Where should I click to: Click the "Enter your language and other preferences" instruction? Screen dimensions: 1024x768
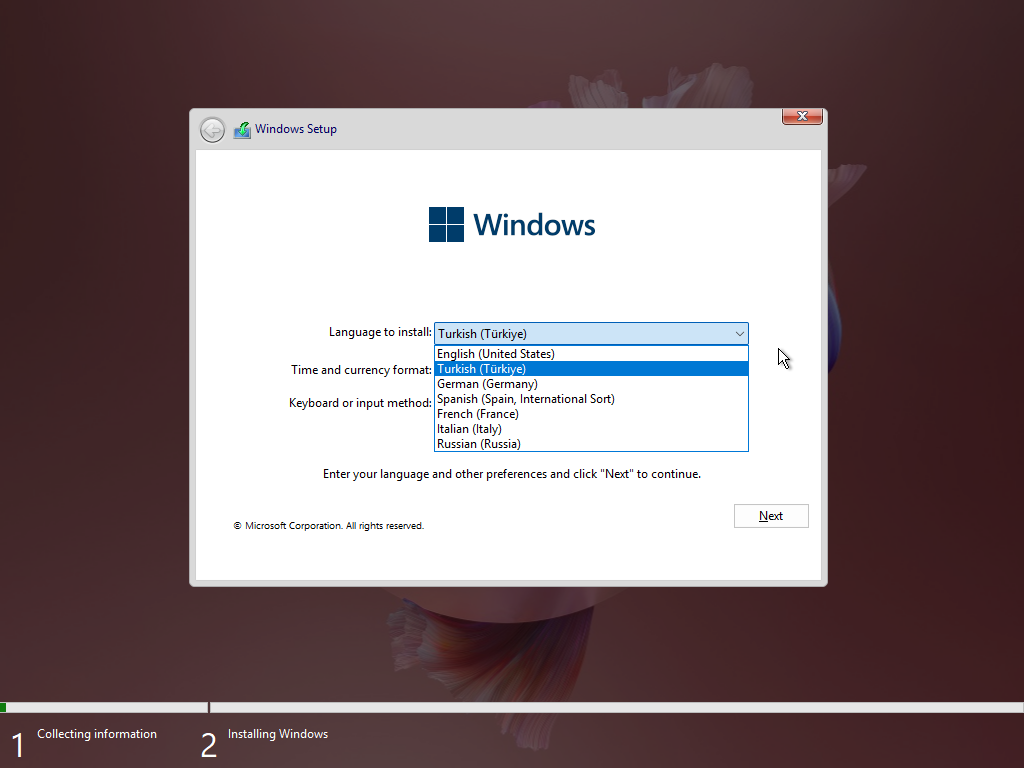(x=511, y=474)
